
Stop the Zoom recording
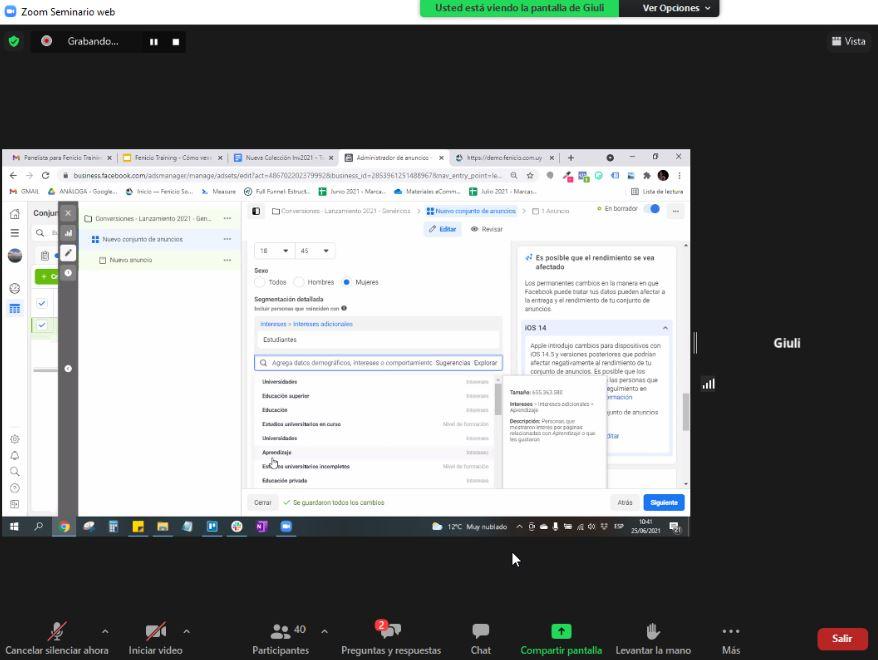(176, 42)
